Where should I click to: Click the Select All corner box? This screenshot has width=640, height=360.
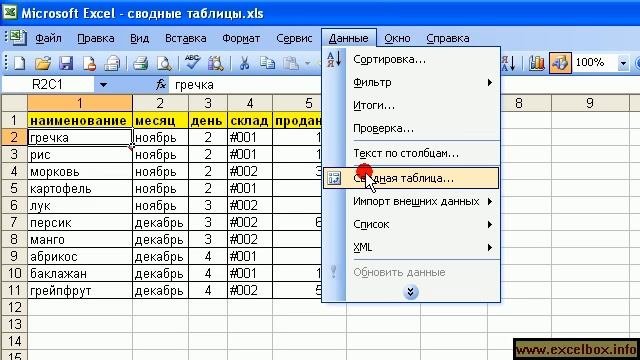click(14, 103)
